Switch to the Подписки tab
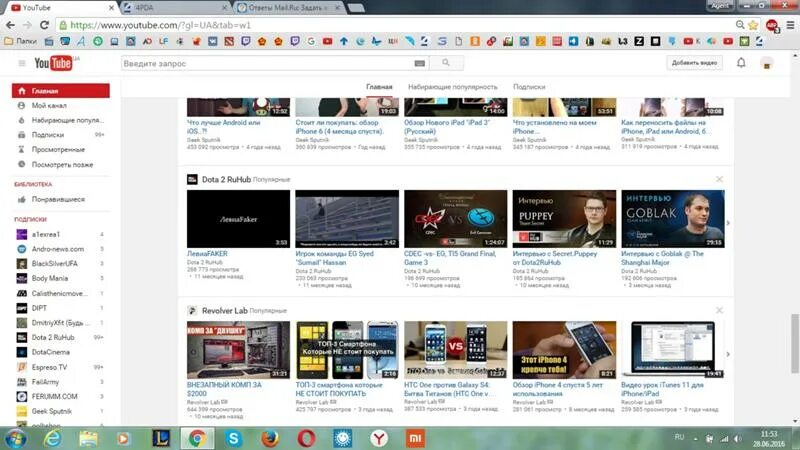 coord(529,87)
